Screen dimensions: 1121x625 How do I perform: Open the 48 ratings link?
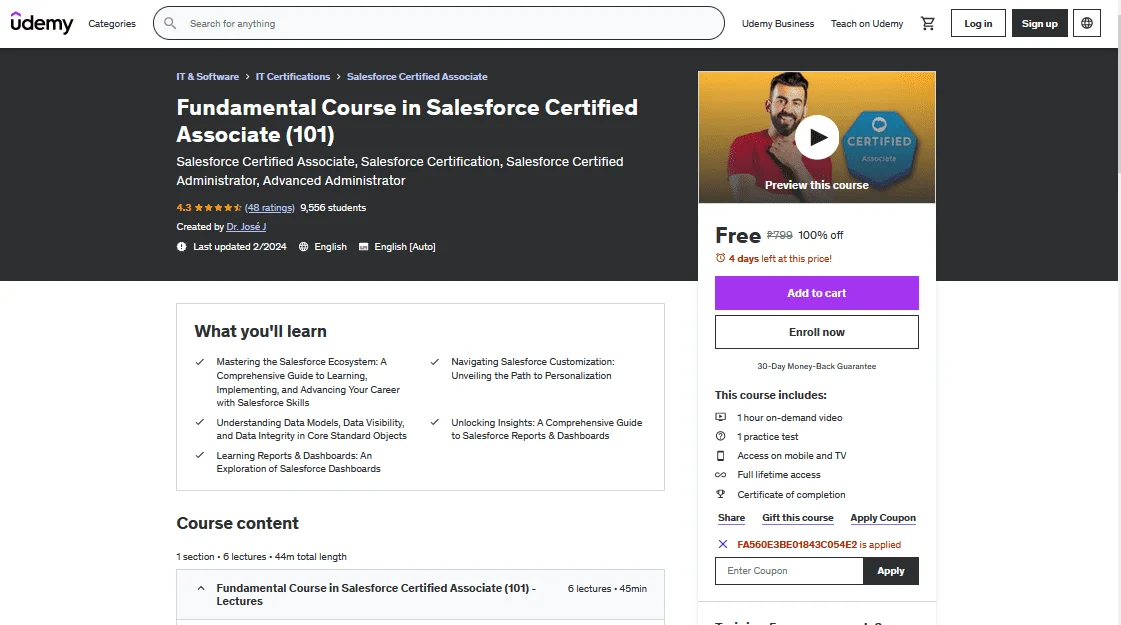[x=270, y=207]
